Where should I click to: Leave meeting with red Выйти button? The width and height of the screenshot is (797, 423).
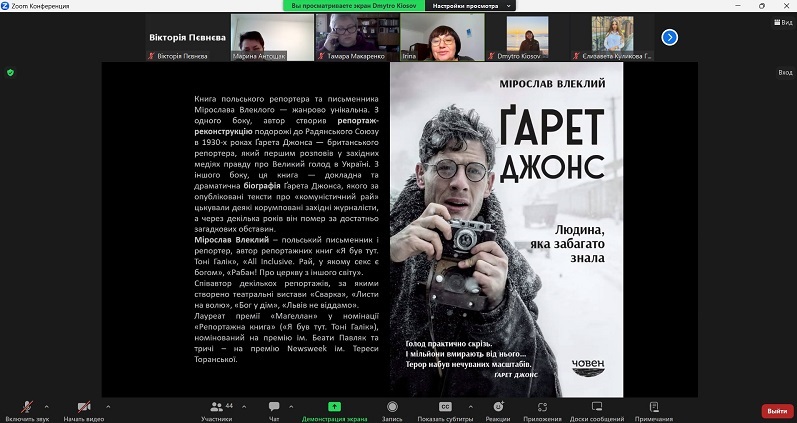(777, 411)
